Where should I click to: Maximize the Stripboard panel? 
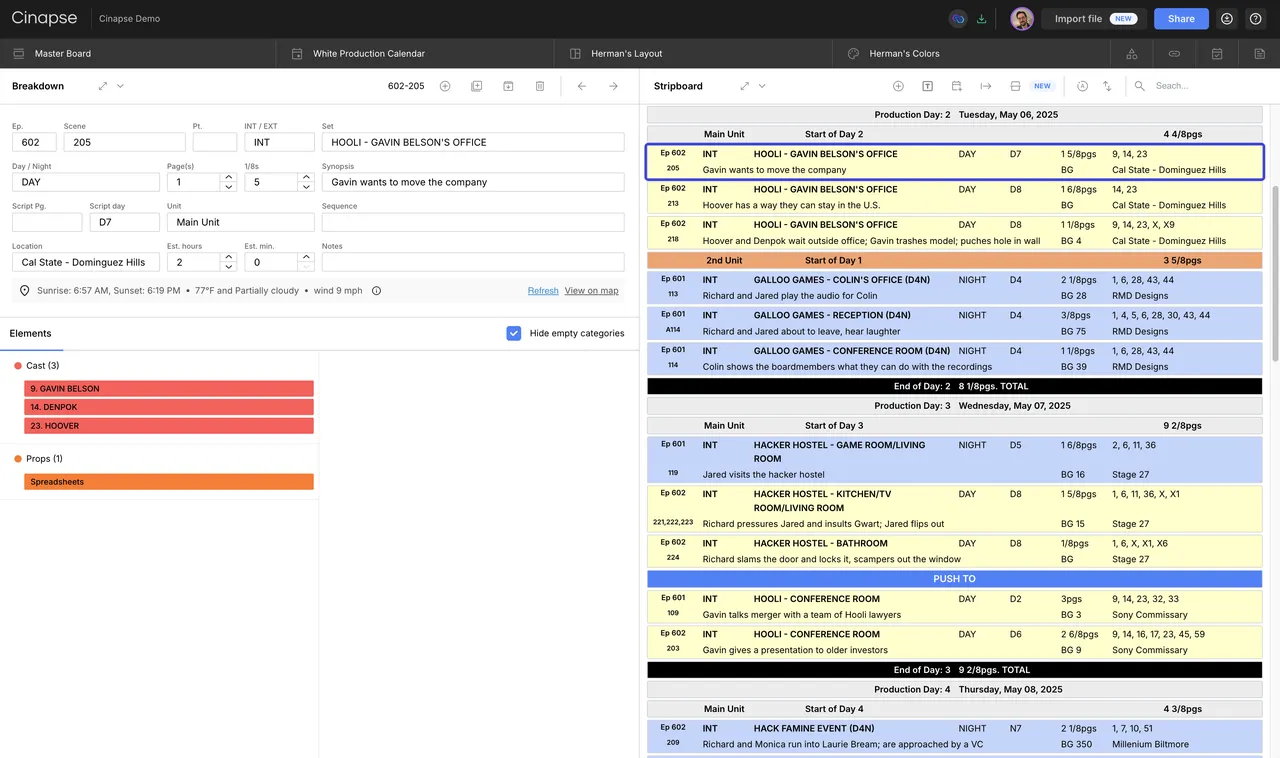(744, 86)
